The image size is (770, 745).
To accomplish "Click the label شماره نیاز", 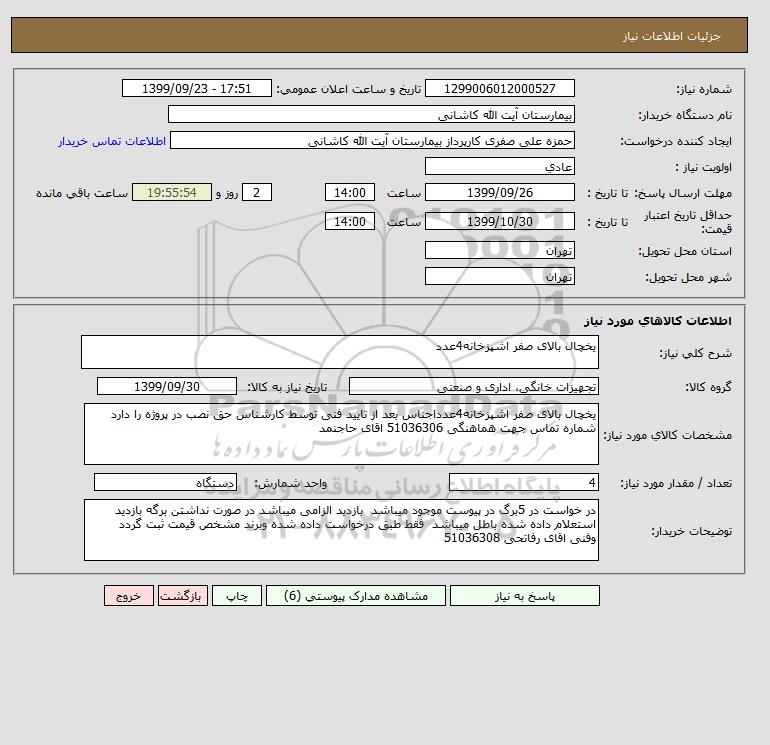I will tap(704, 89).
